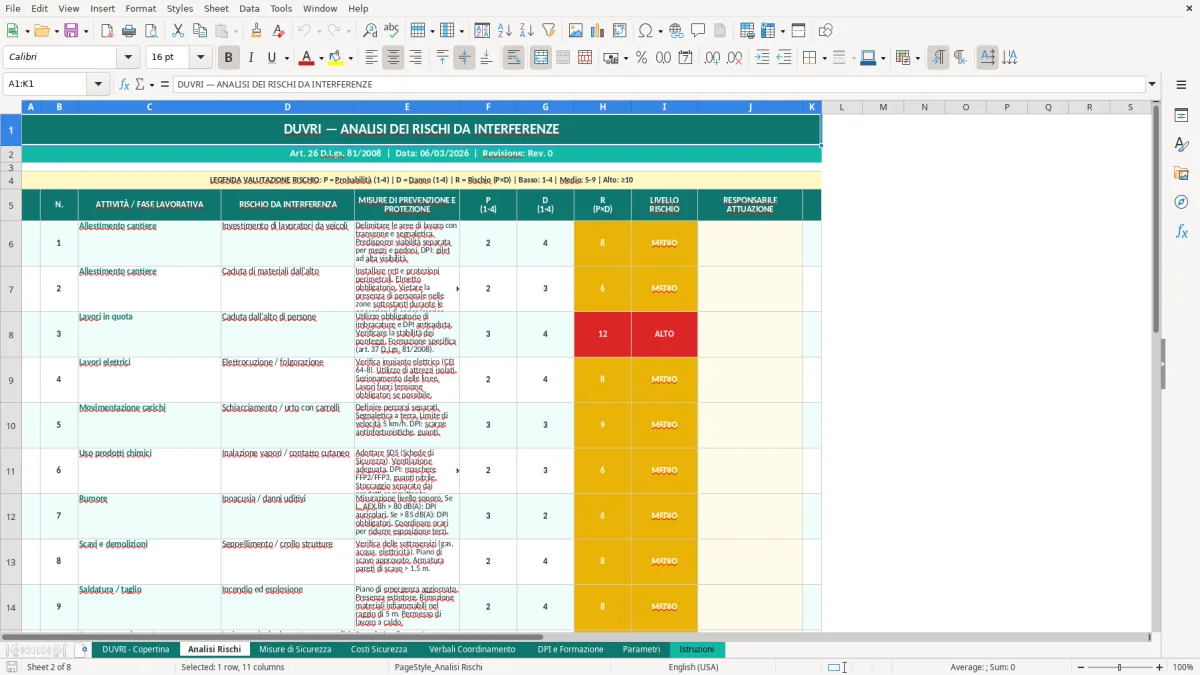Click the Print icon
This screenshot has height=675, width=1200.
point(129,31)
